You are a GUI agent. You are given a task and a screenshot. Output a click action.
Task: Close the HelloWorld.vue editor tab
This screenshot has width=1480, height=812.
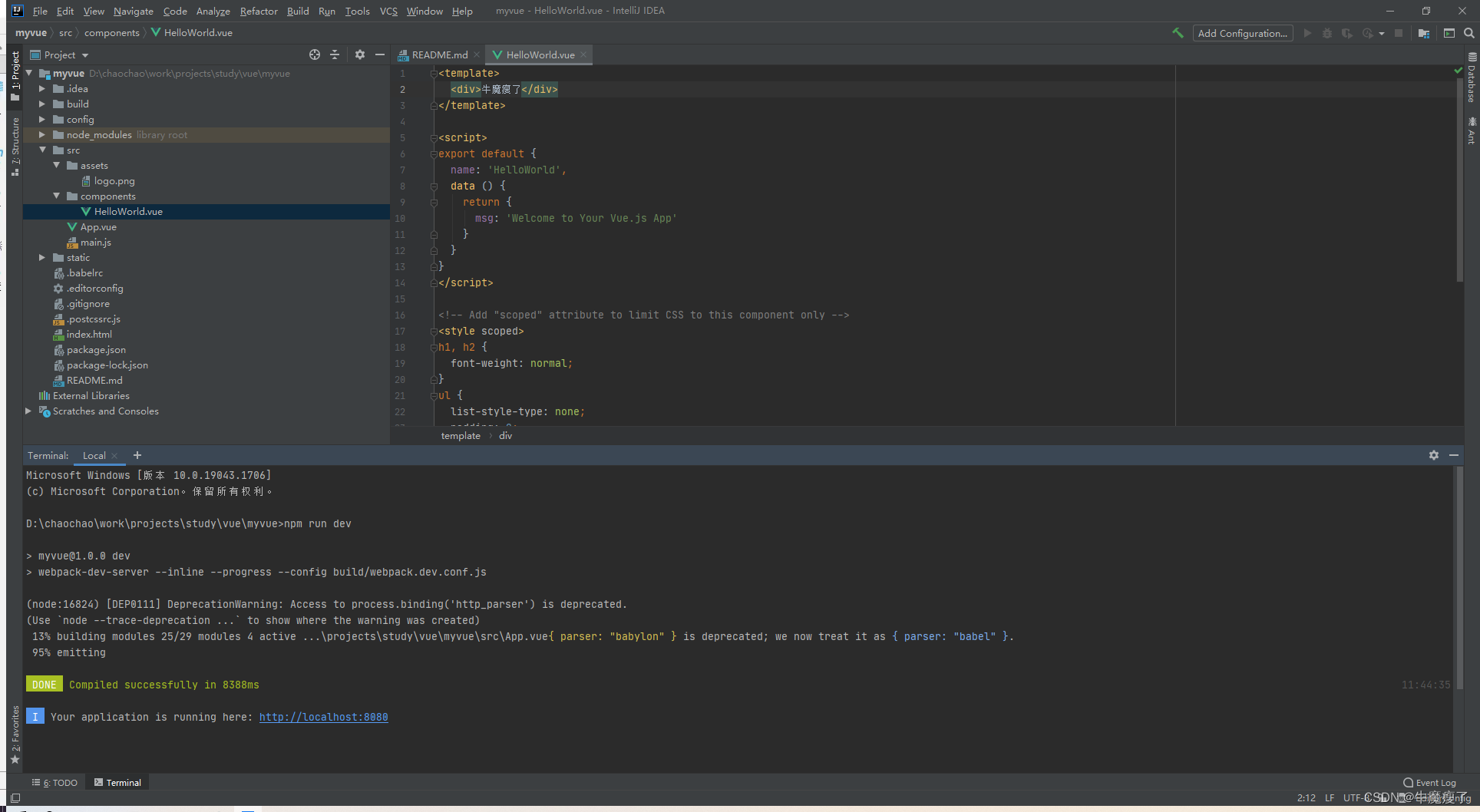pyautogui.click(x=583, y=54)
